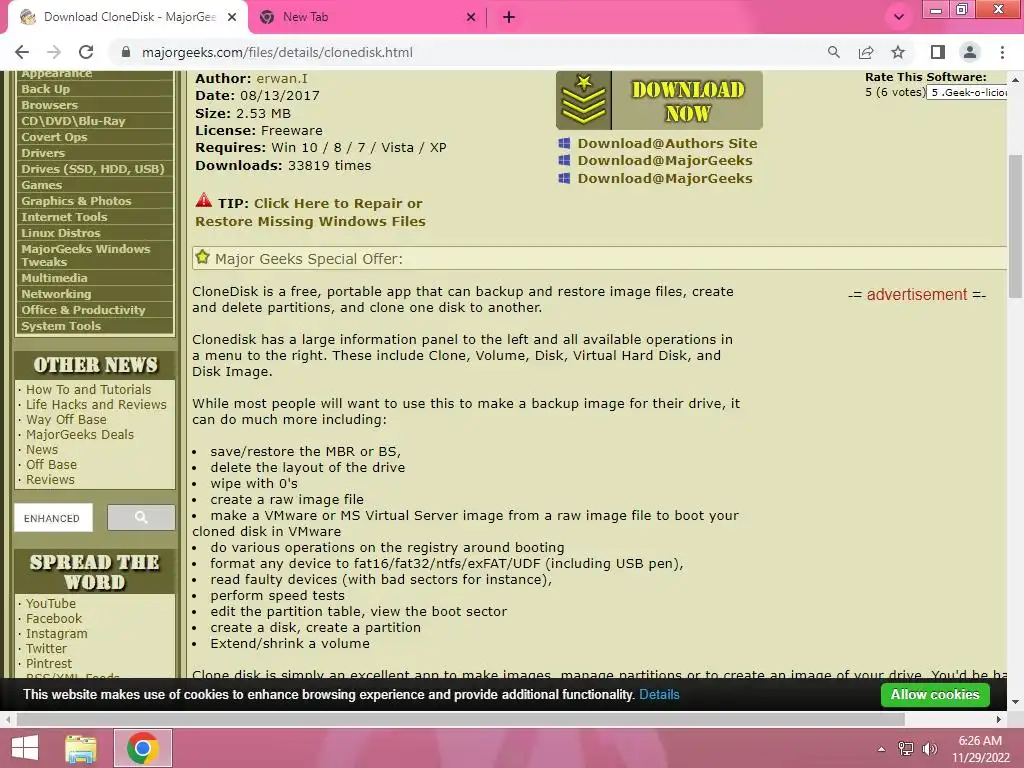Switch to the New Tab tab
The image size is (1024, 768).
[368, 17]
